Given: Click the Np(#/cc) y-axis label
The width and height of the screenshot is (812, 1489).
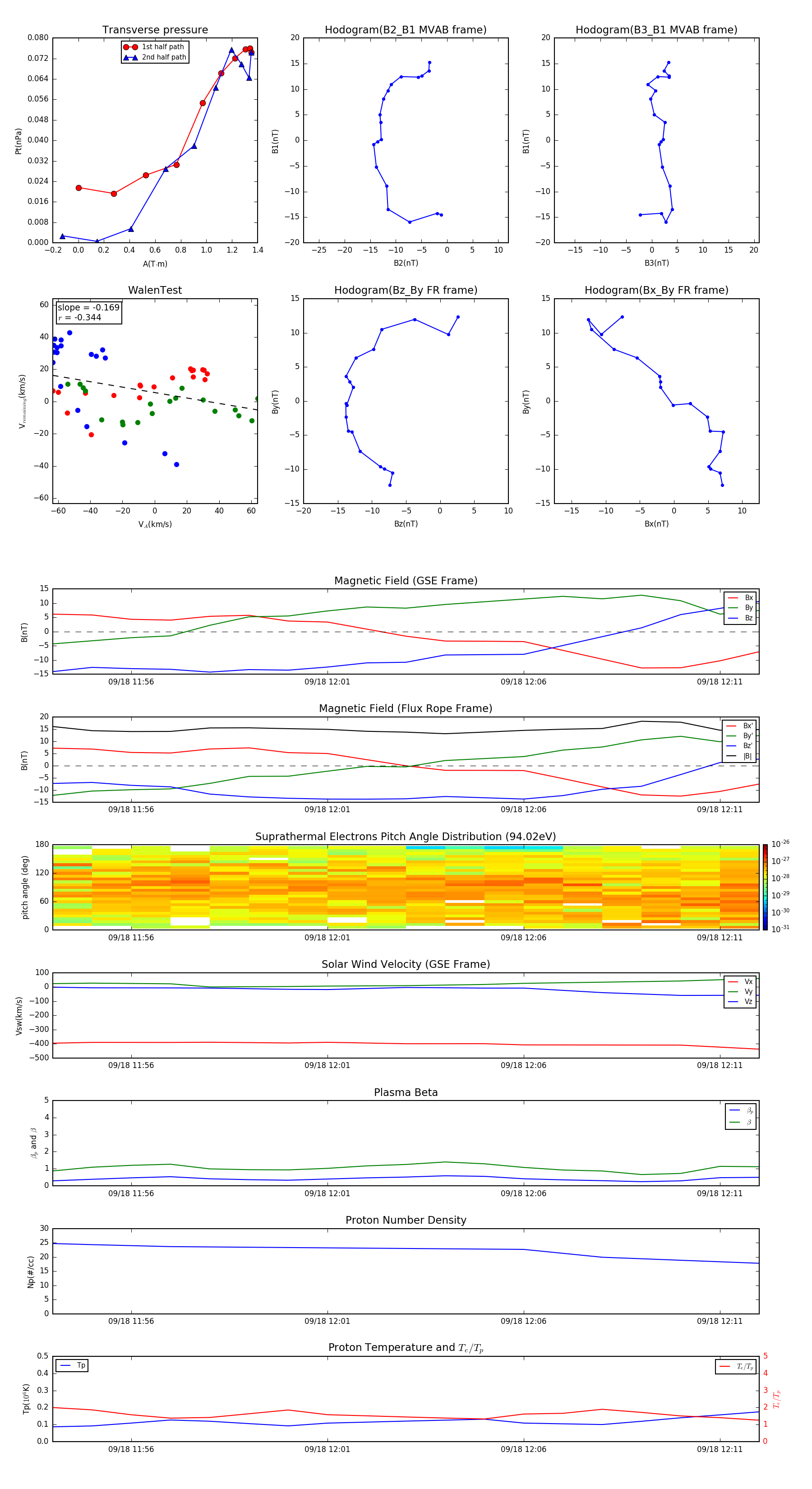Looking at the screenshot, I should [x=31, y=1272].
